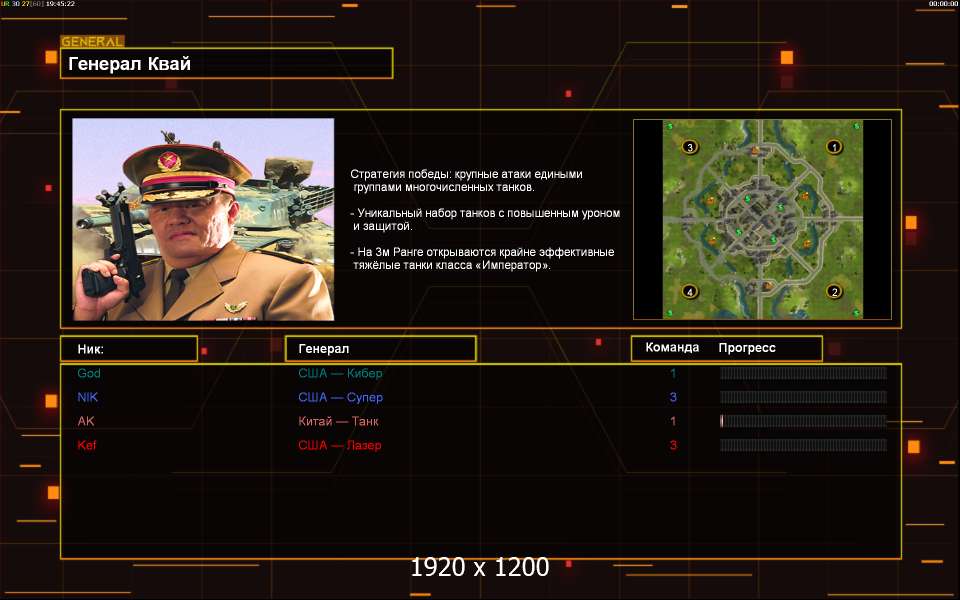Click the Генерал column header
This screenshot has width=960, height=600.
(x=381, y=348)
